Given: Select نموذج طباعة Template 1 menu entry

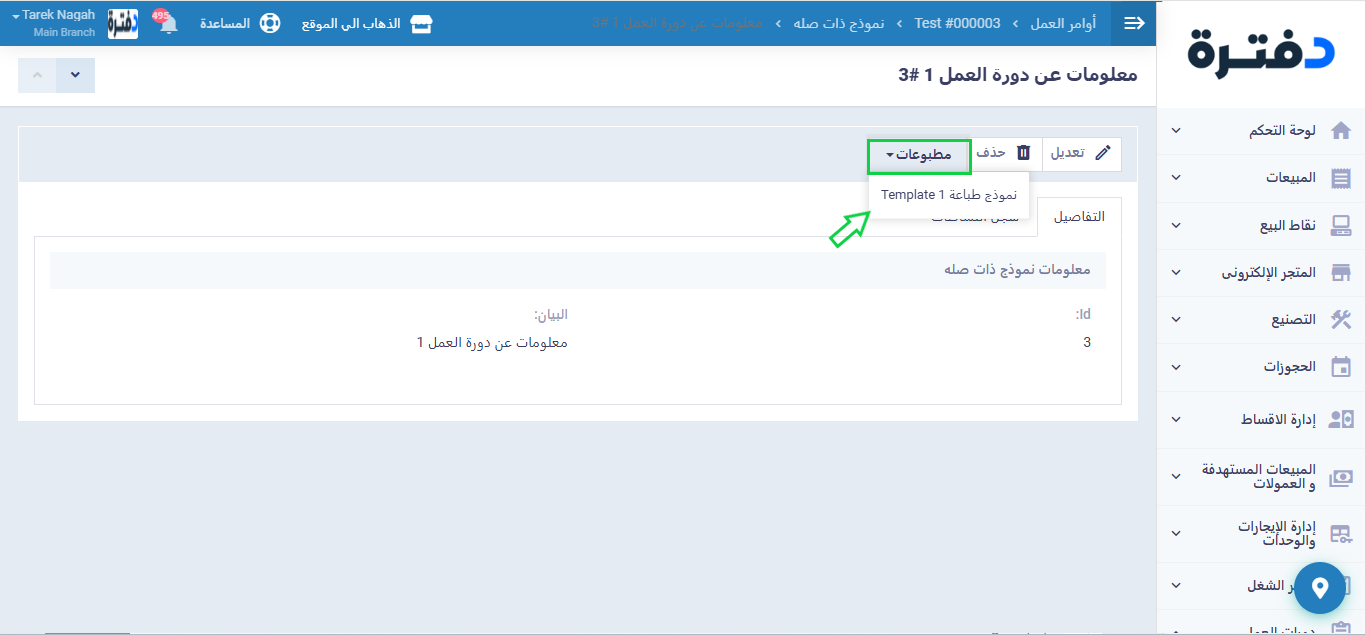Looking at the screenshot, I should coord(949,195).
